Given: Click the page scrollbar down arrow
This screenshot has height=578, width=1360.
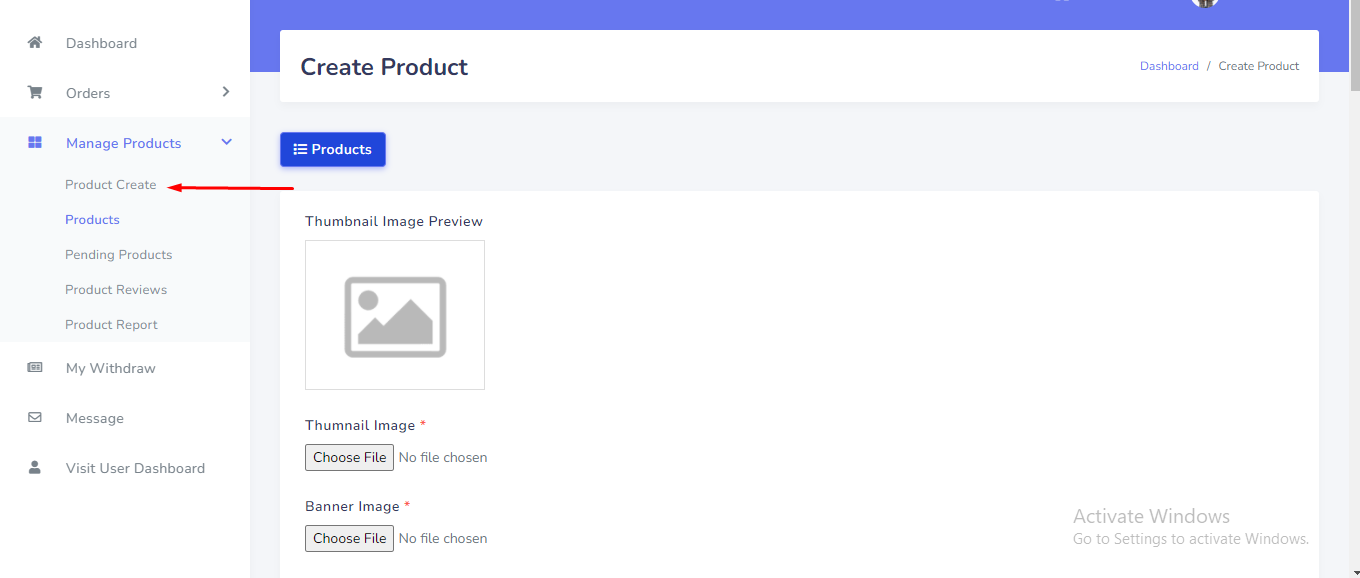Looking at the screenshot, I should [1353, 570].
